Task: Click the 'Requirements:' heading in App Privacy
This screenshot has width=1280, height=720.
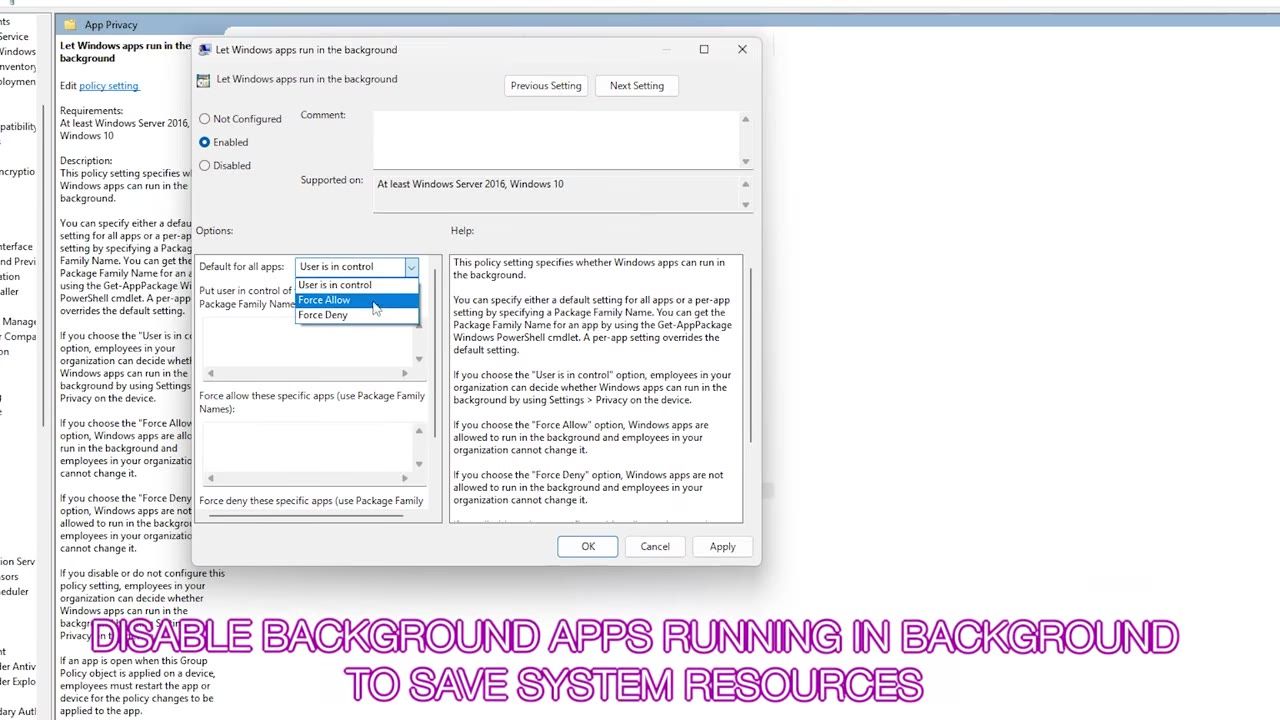Action: click(92, 111)
